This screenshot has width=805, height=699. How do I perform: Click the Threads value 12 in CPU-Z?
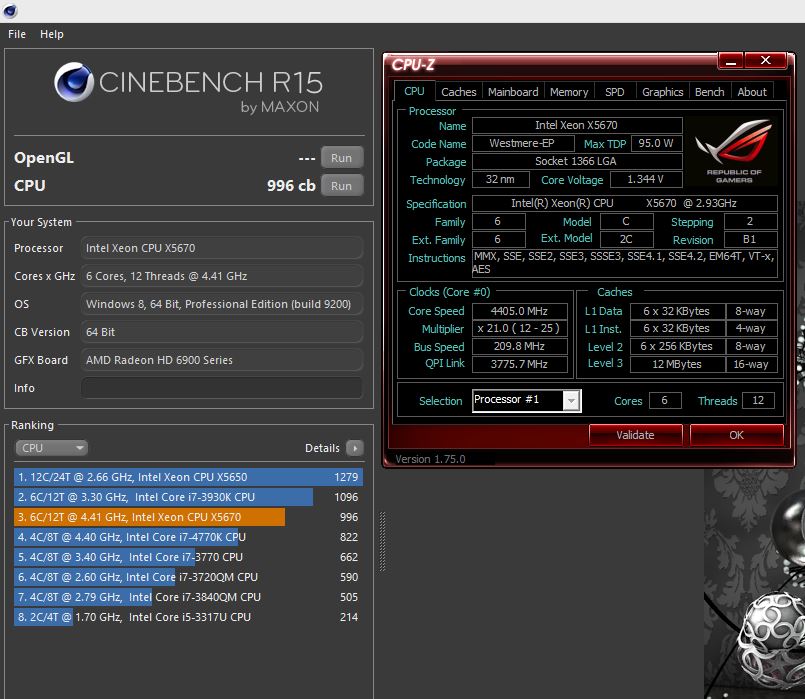pos(758,400)
